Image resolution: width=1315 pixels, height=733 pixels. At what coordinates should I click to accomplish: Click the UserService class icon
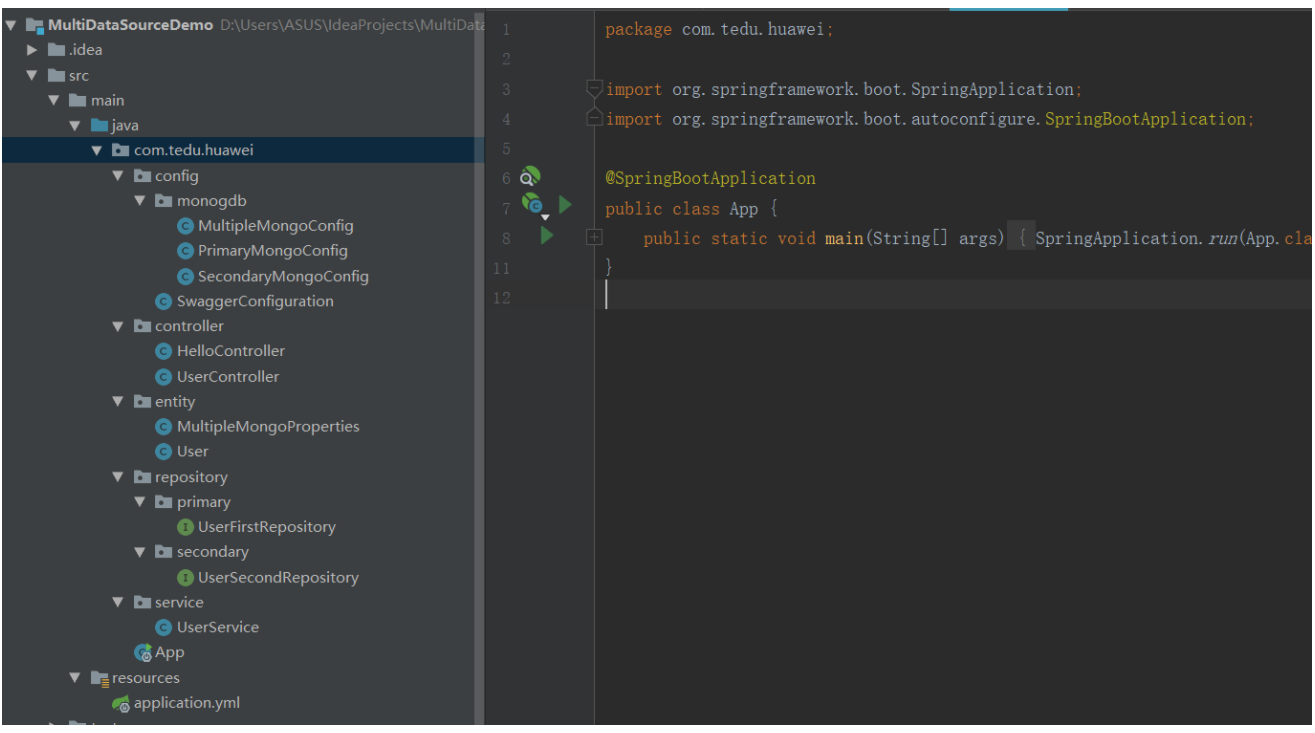(164, 627)
